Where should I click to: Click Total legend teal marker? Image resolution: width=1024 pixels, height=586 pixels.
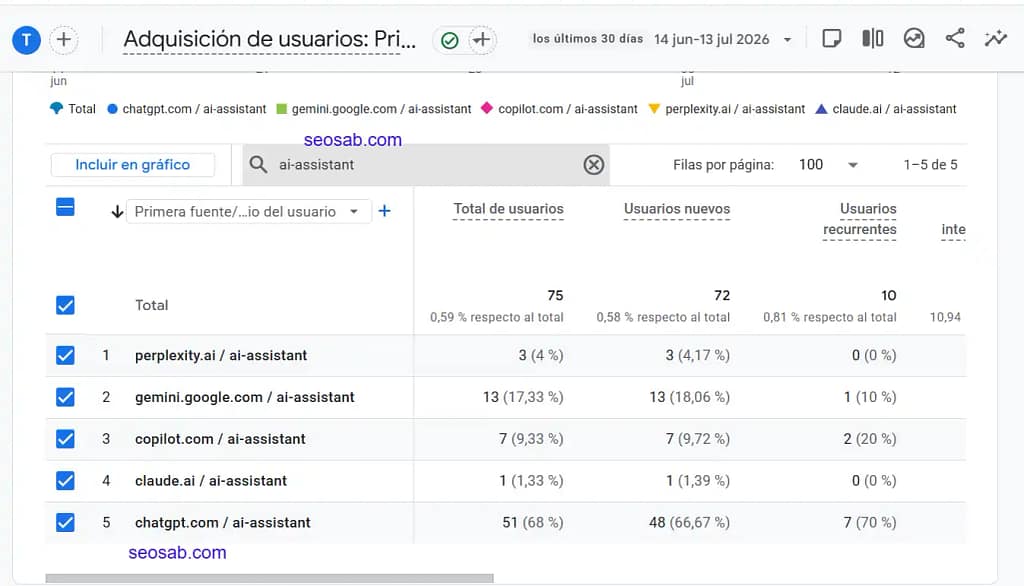point(57,108)
